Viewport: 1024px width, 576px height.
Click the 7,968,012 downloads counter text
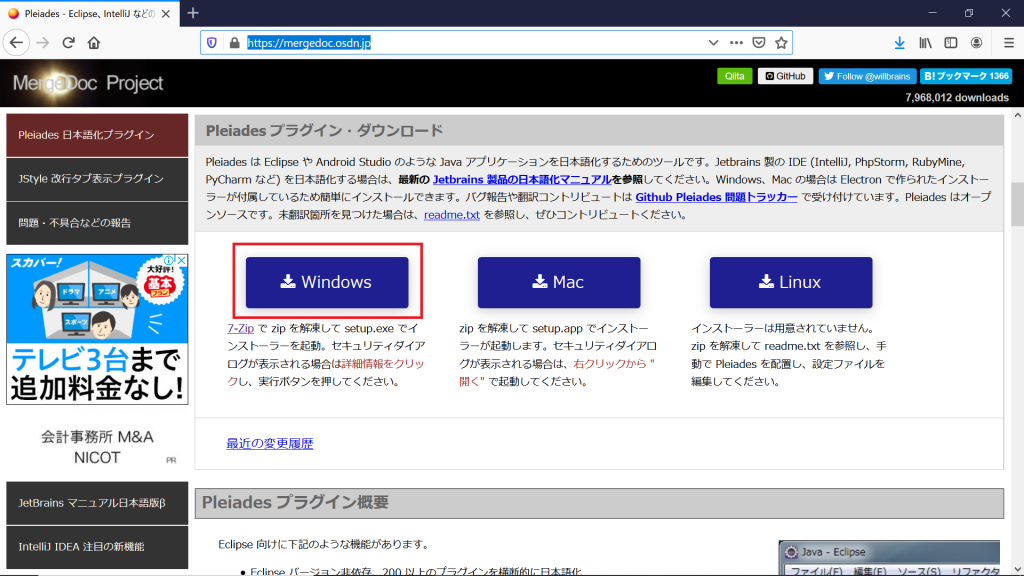pyautogui.click(x=957, y=98)
